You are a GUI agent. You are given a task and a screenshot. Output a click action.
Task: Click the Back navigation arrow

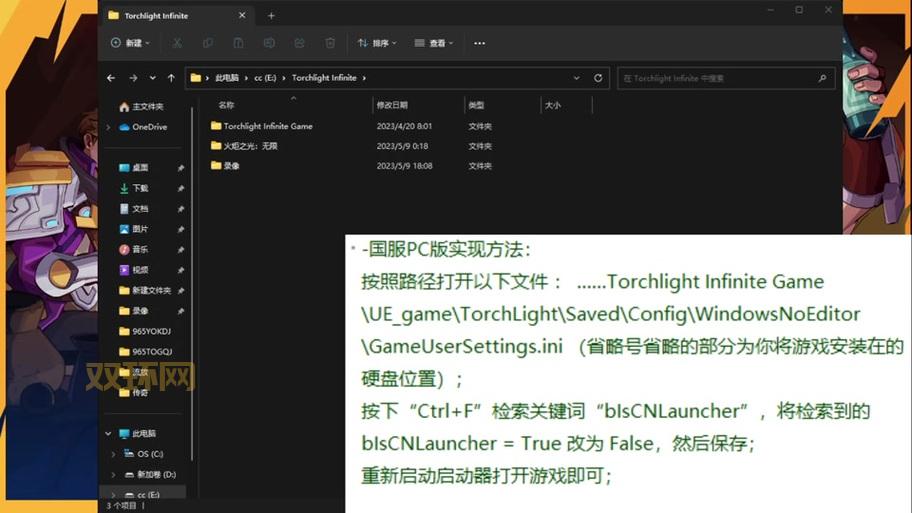(x=112, y=78)
